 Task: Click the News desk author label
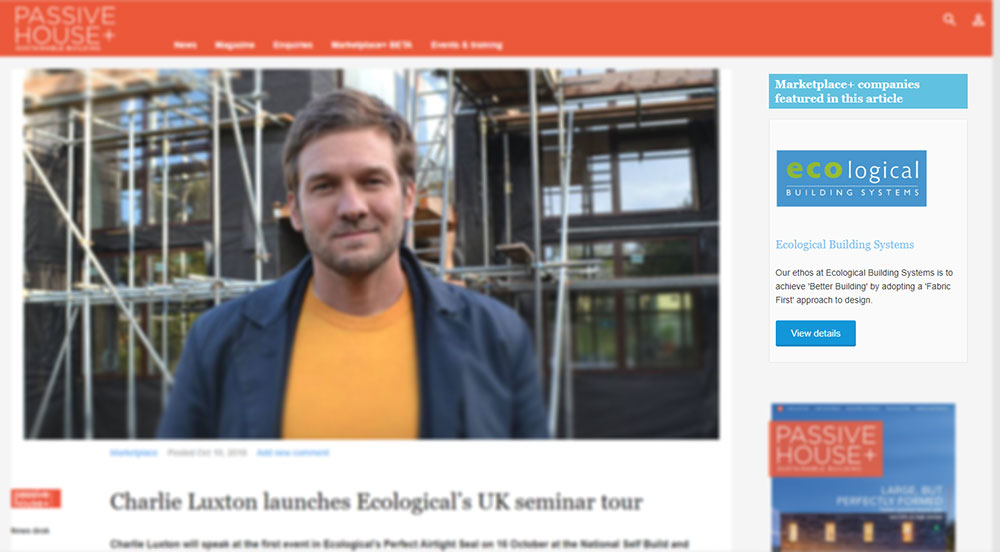pyautogui.click(x=30, y=530)
